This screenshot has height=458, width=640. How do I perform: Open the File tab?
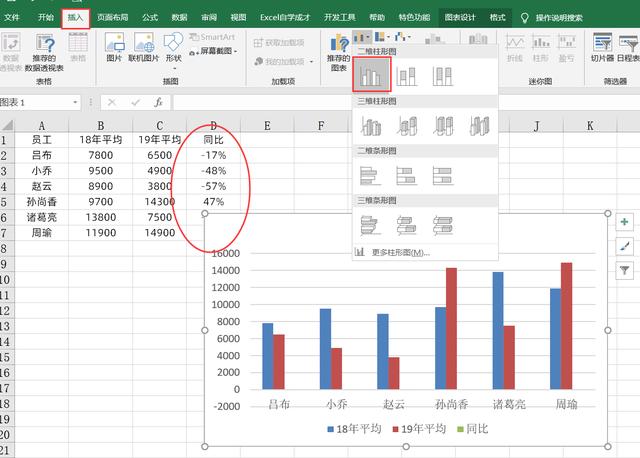tap(12, 18)
